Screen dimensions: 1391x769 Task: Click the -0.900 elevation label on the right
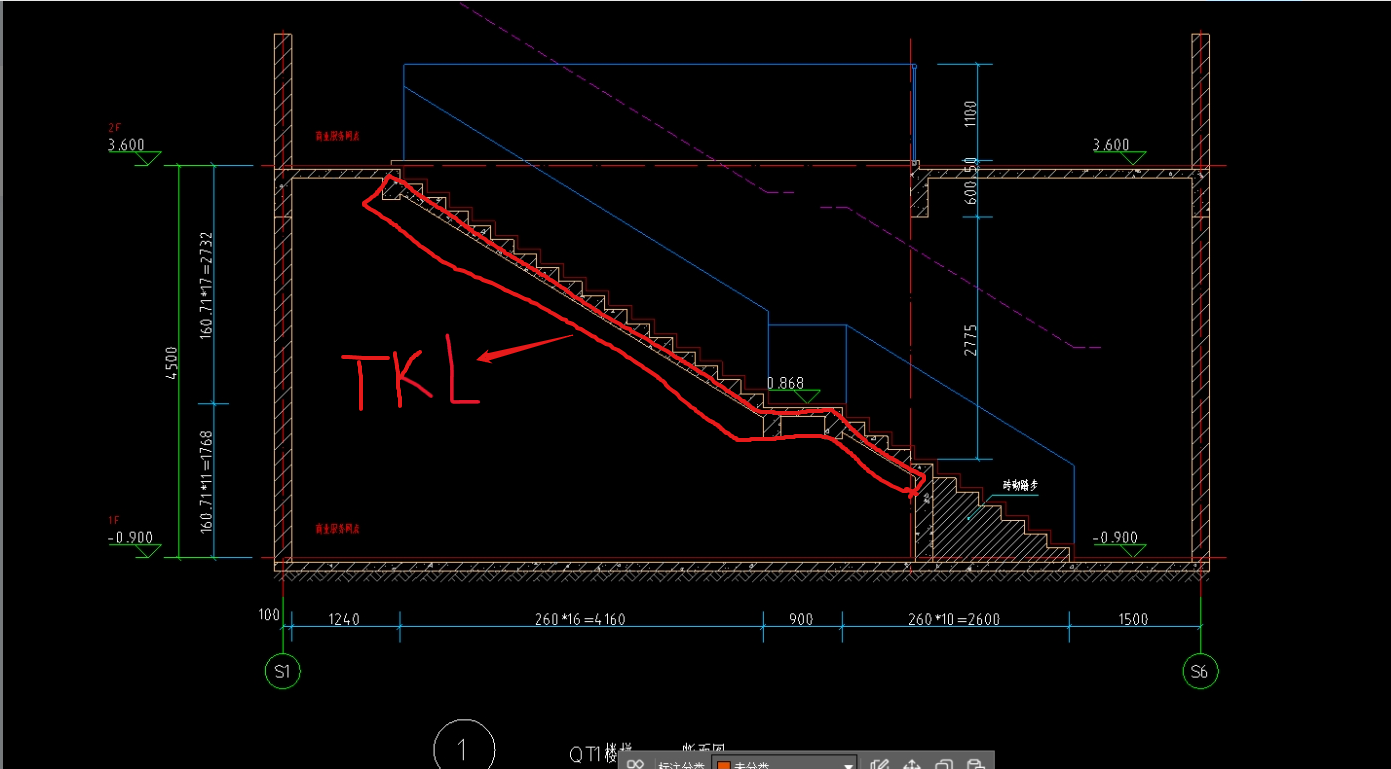pyautogui.click(x=1115, y=538)
